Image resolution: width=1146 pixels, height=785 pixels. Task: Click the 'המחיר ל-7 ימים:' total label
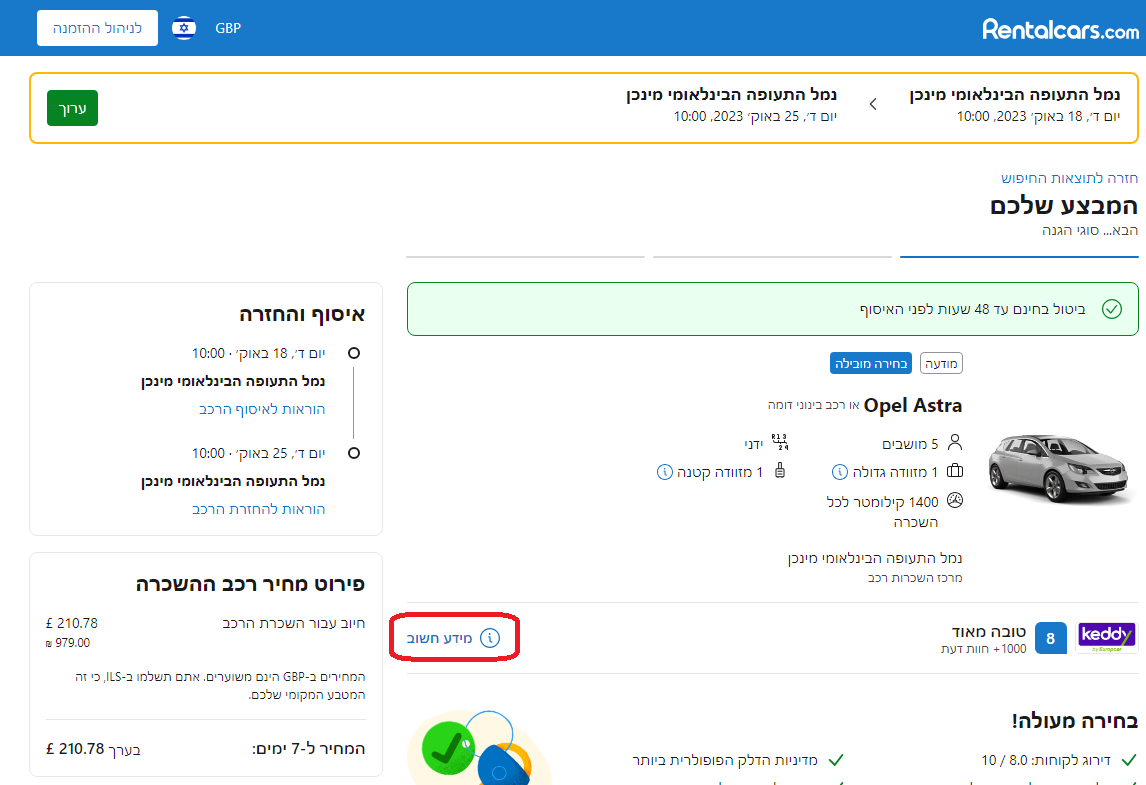tap(308, 748)
